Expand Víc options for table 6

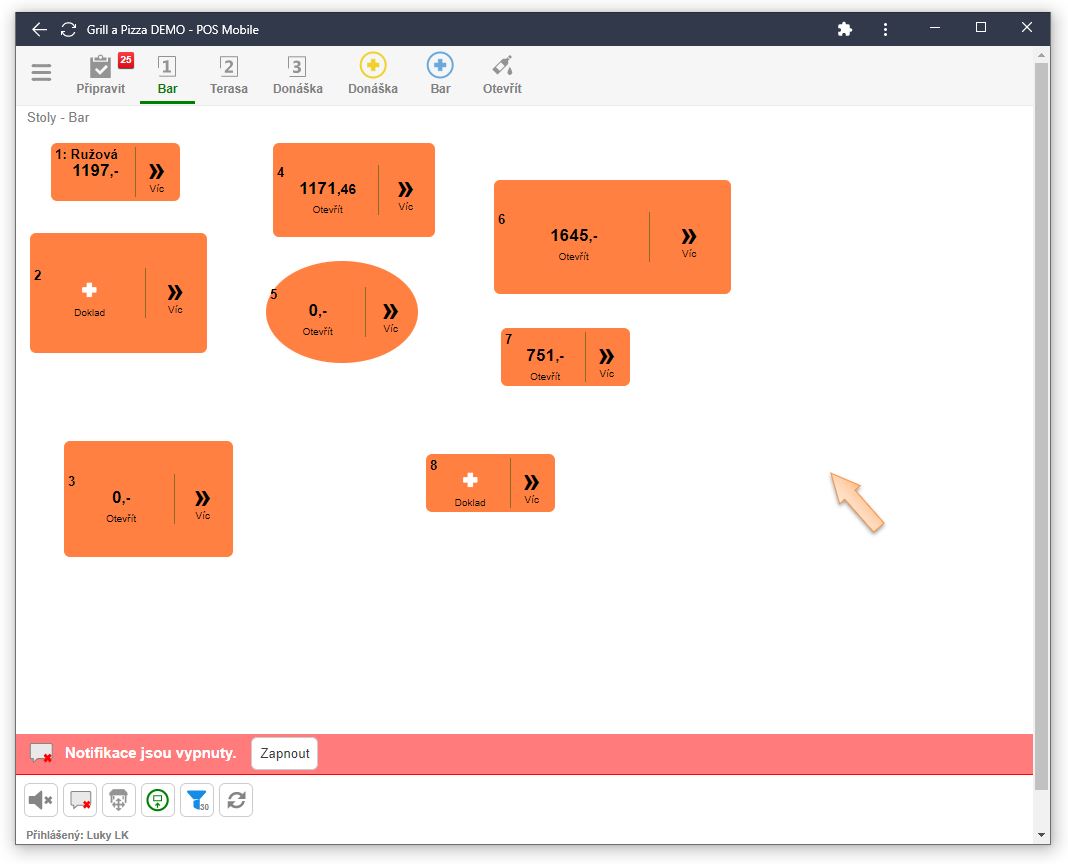click(x=689, y=240)
